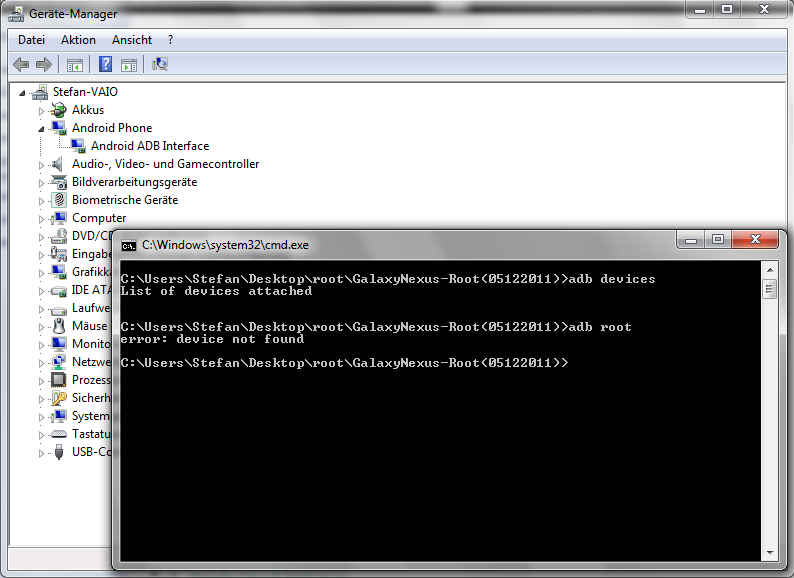This screenshot has width=794, height=578.
Task: Click the cmd window scrollbar up arrow
Action: tap(770, 270)
